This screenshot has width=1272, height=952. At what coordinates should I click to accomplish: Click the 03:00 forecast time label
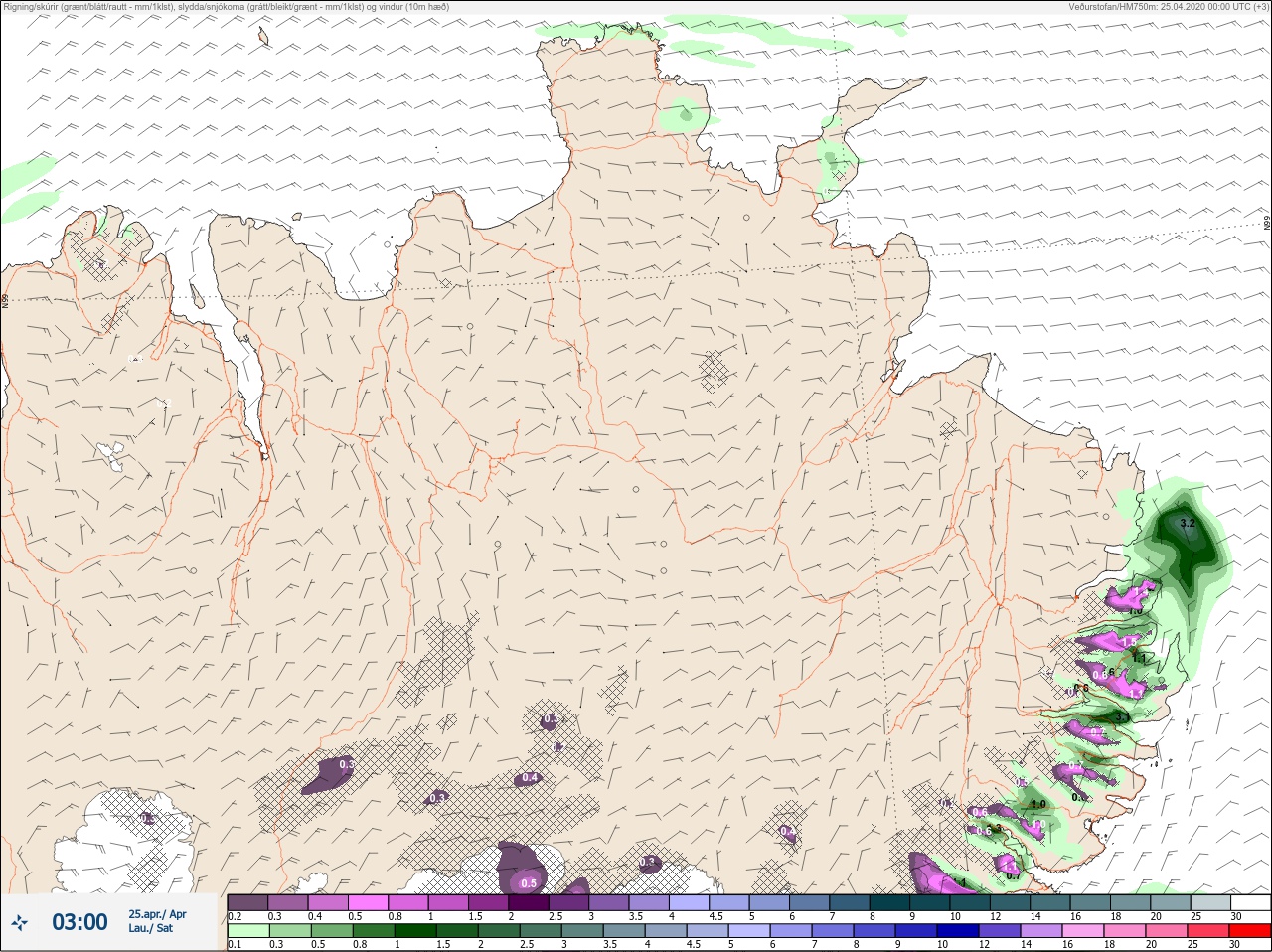click(79, 923)
